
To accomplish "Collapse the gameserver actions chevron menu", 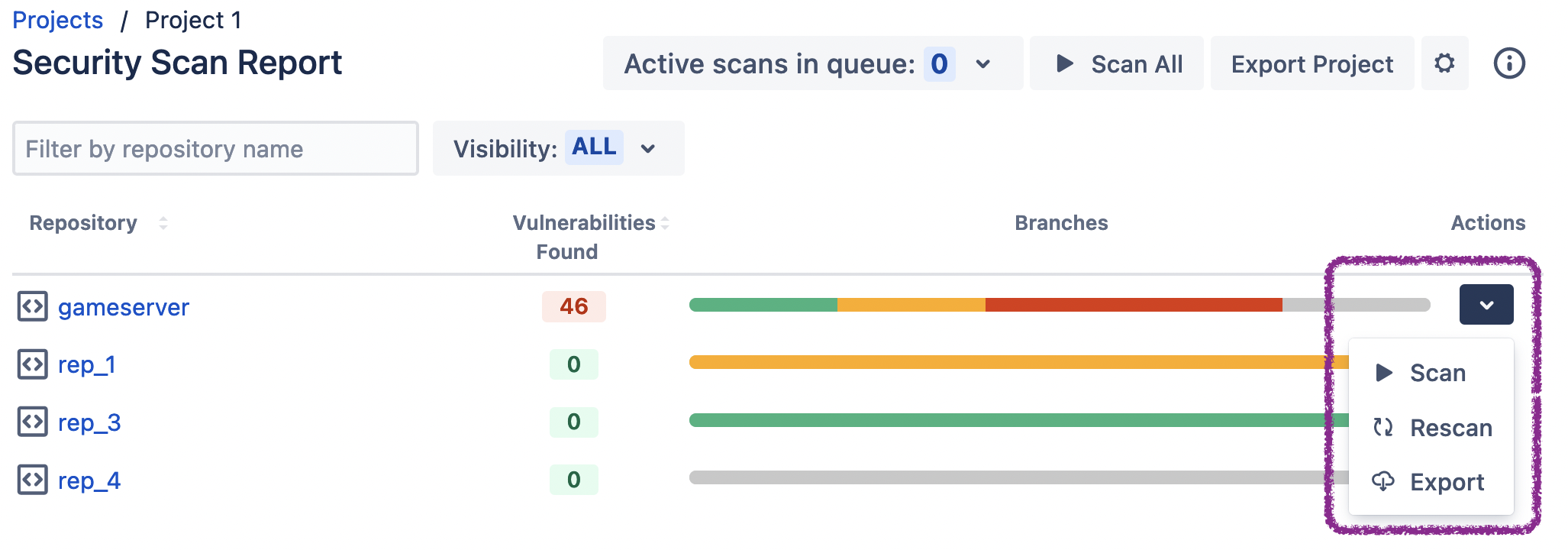I will pyautogui.click(x=1486, y=305).
